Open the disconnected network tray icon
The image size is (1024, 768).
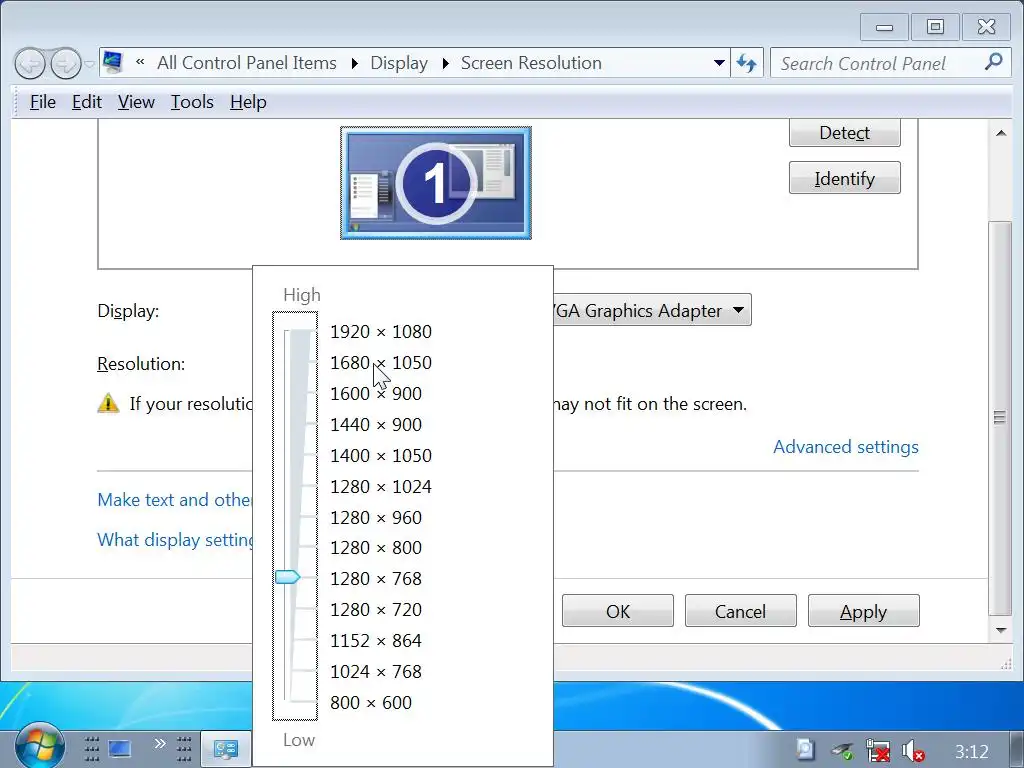point(877,750)
